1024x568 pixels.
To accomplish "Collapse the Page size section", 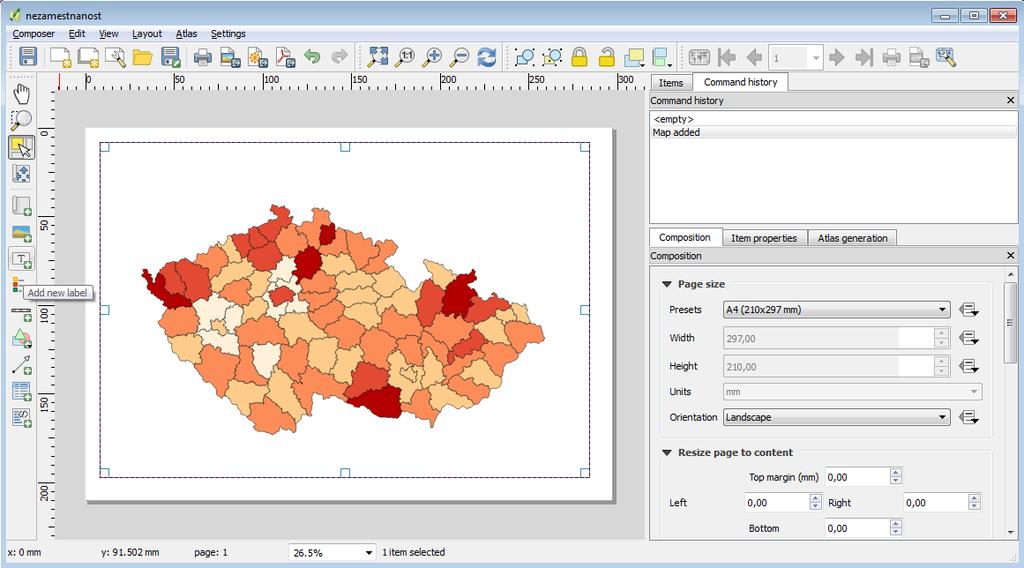I will tap(667, 285).
